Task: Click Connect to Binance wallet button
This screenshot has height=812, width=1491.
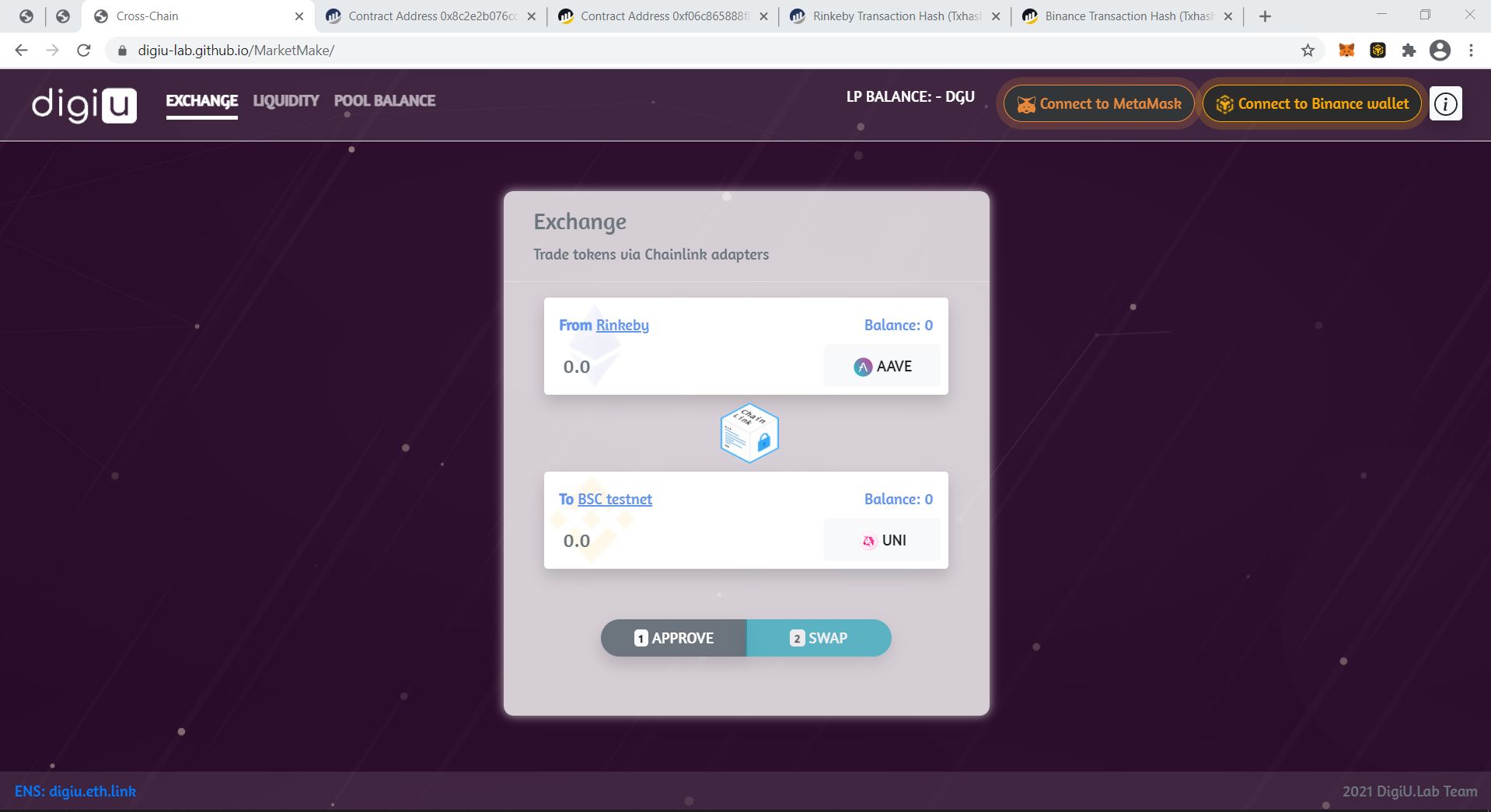Action: click(1312, 104)
